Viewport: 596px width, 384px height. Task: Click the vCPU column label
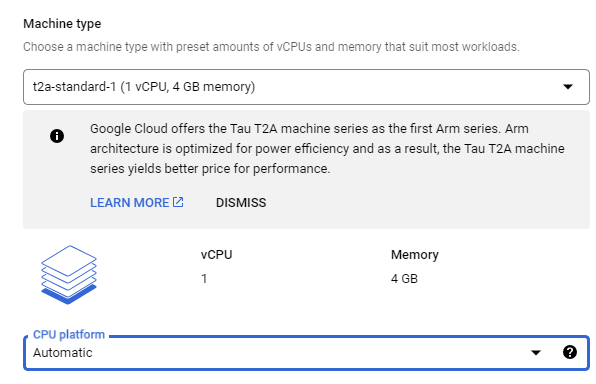pos(217,254)
